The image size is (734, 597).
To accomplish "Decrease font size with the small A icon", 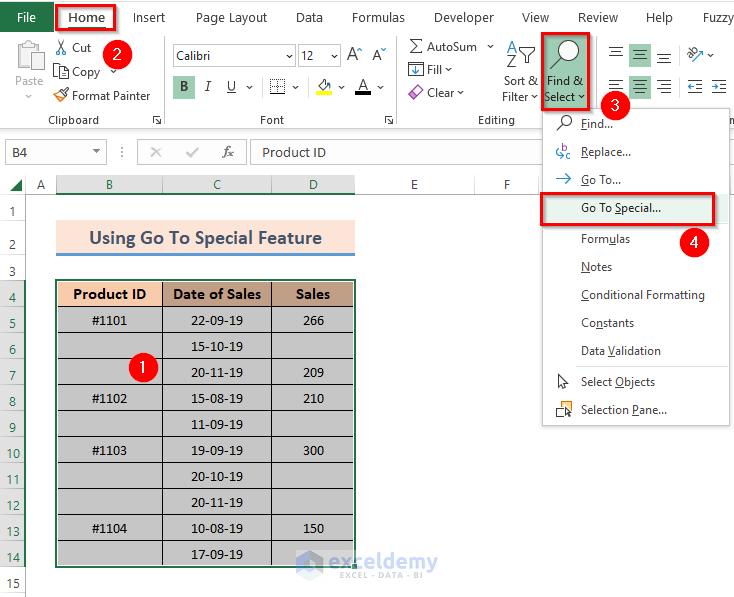I will (379, 54).
